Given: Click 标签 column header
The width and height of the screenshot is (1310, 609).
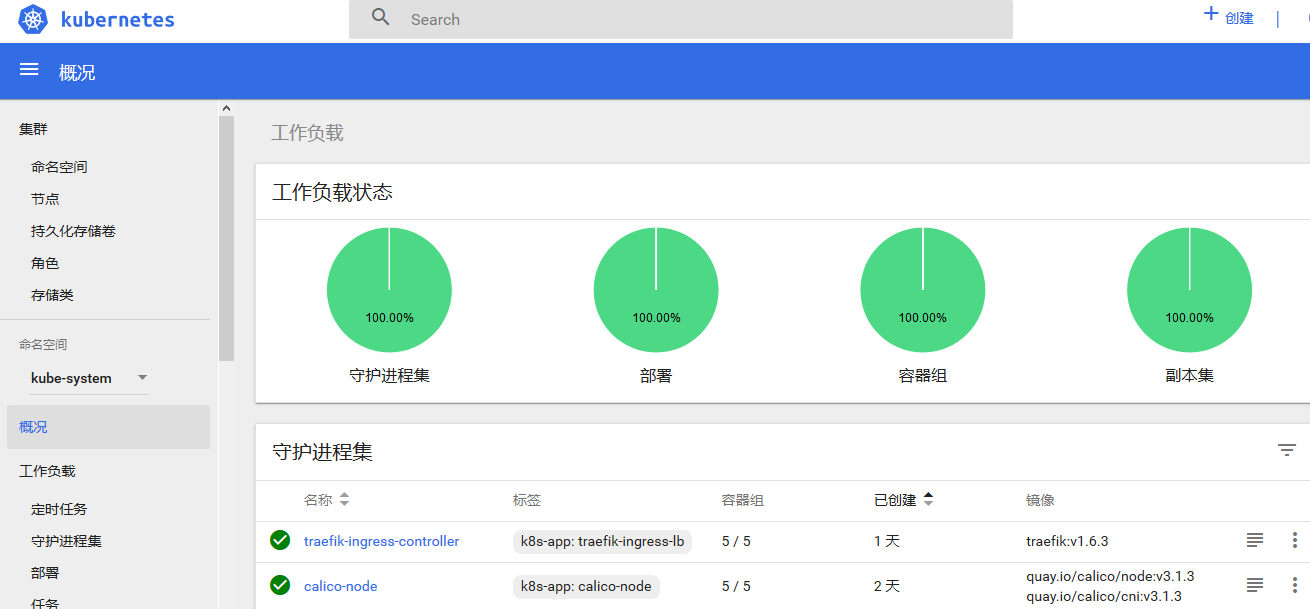Looking at the screenshot, I should click(527, 500).
